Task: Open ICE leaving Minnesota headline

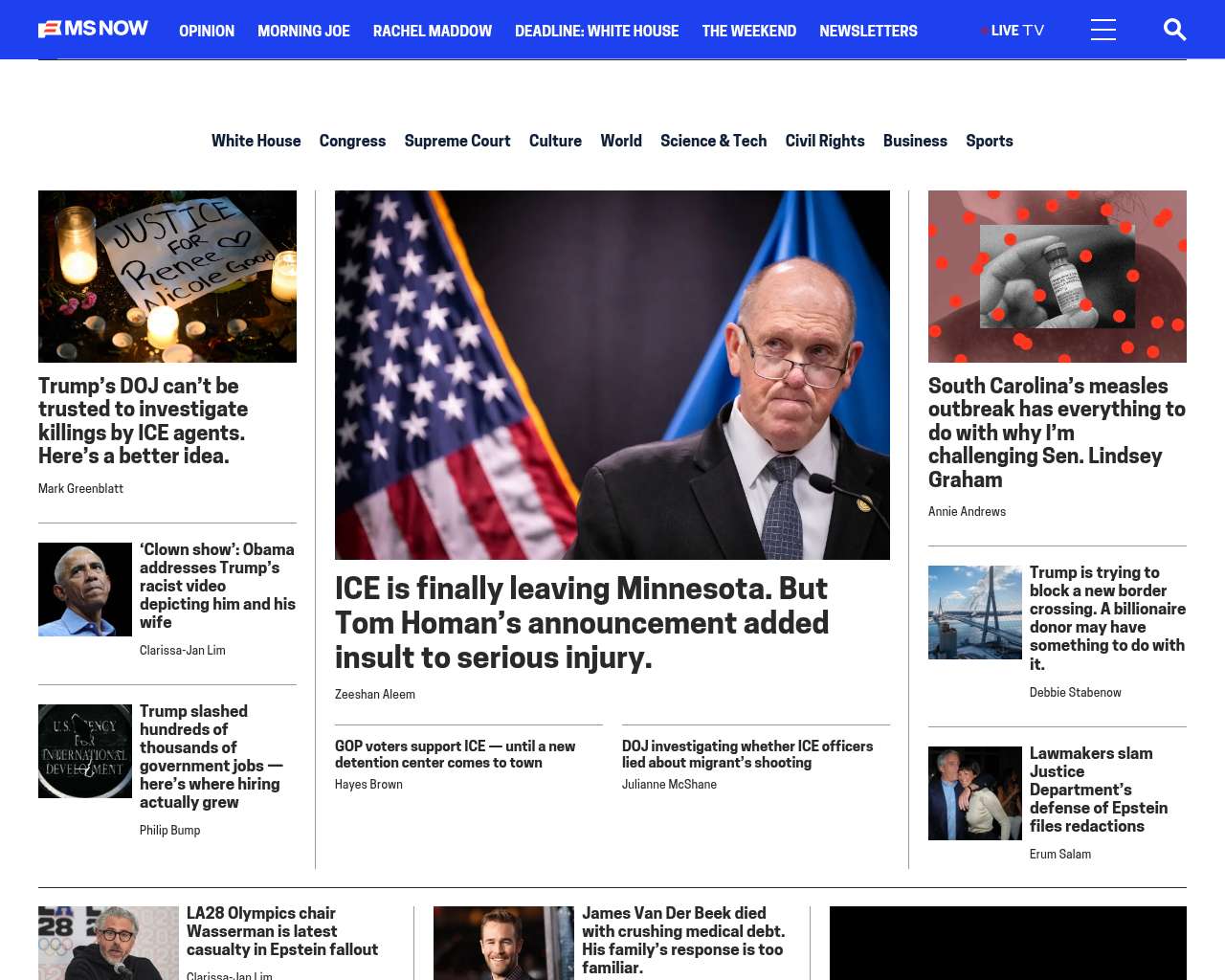Action: click(x=582, y=623)
